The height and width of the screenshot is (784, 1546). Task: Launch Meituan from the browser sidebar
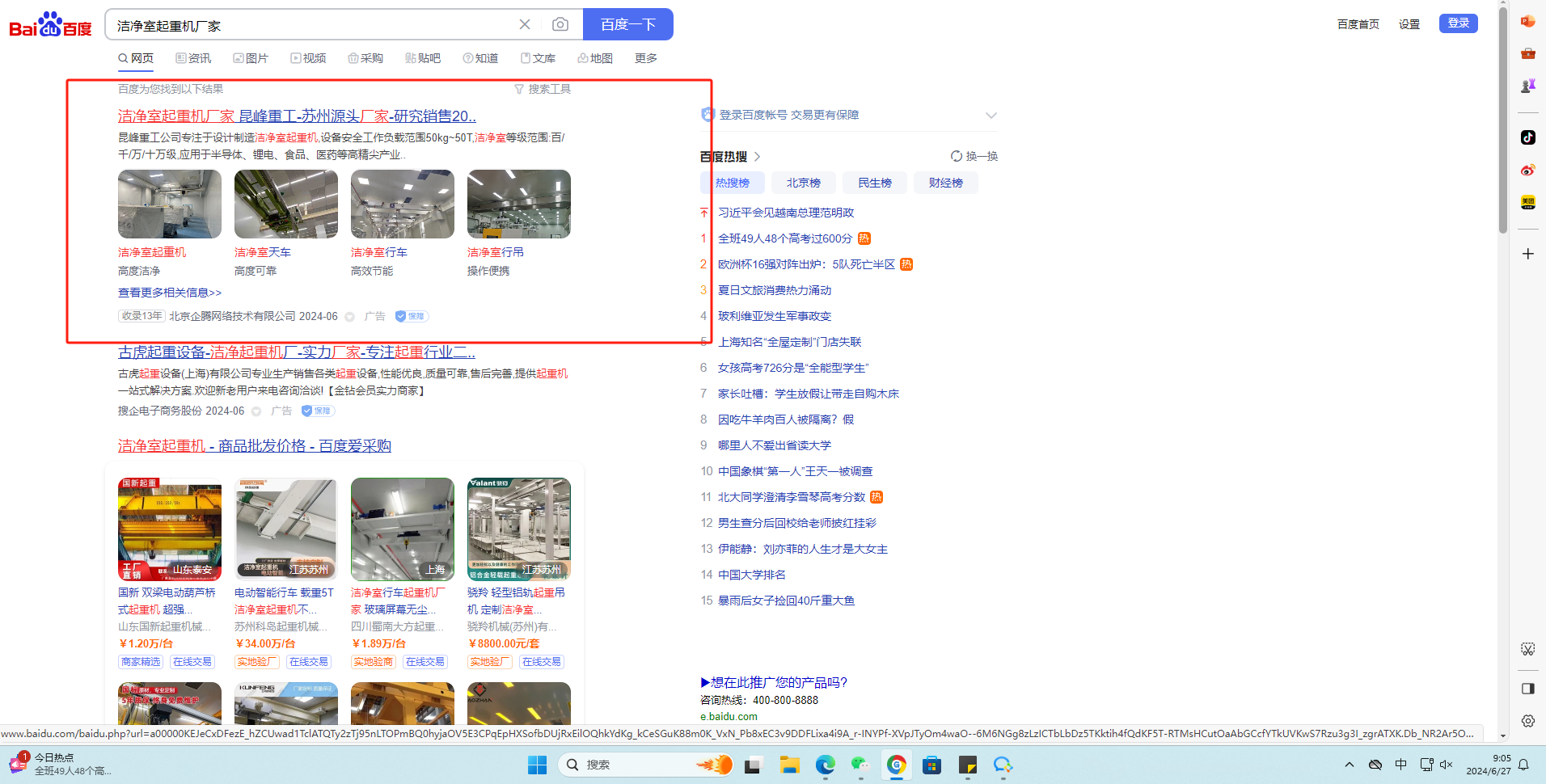(x=1527, y=202)
